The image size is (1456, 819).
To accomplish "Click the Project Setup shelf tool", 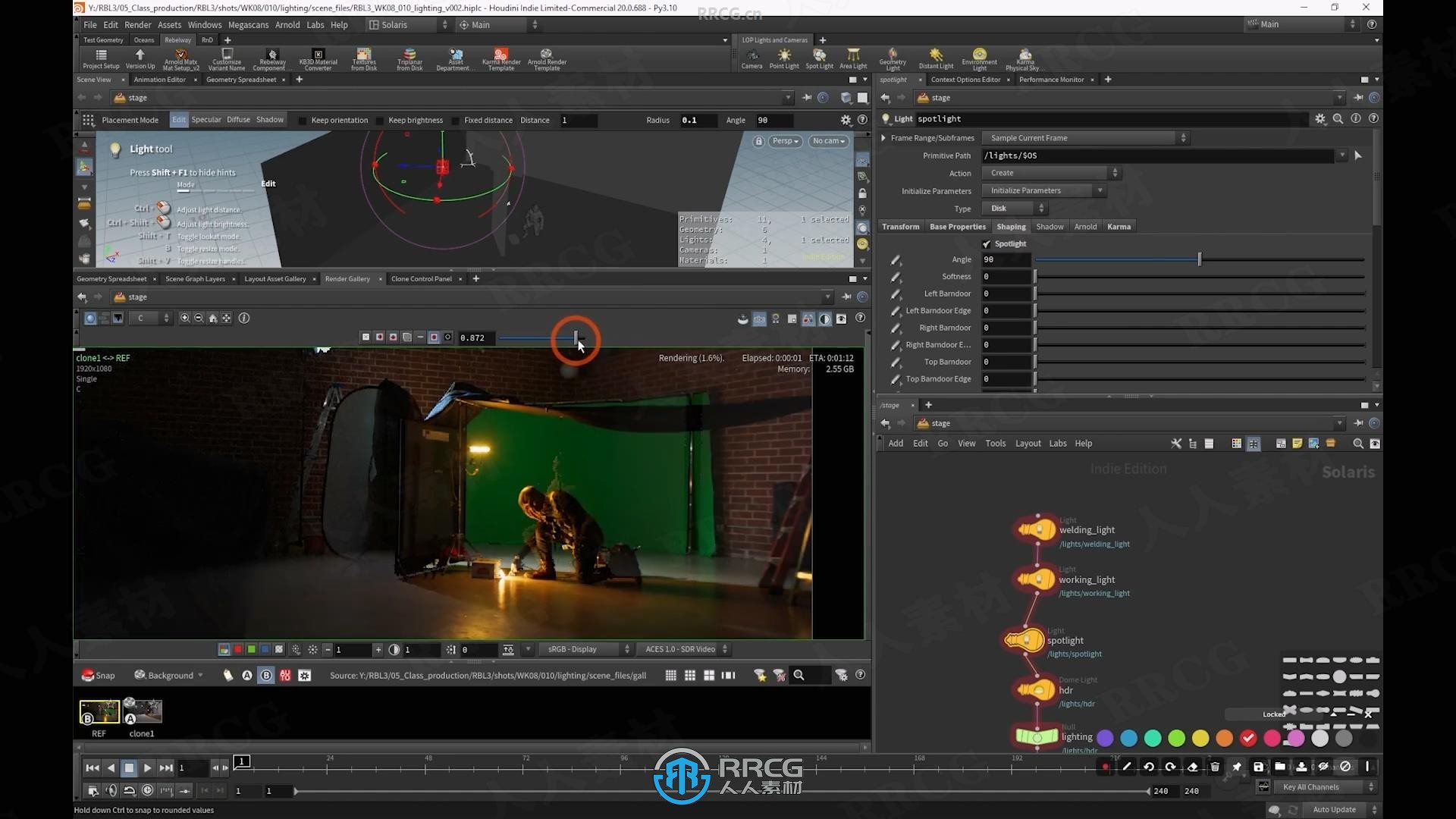I will 101,59.
